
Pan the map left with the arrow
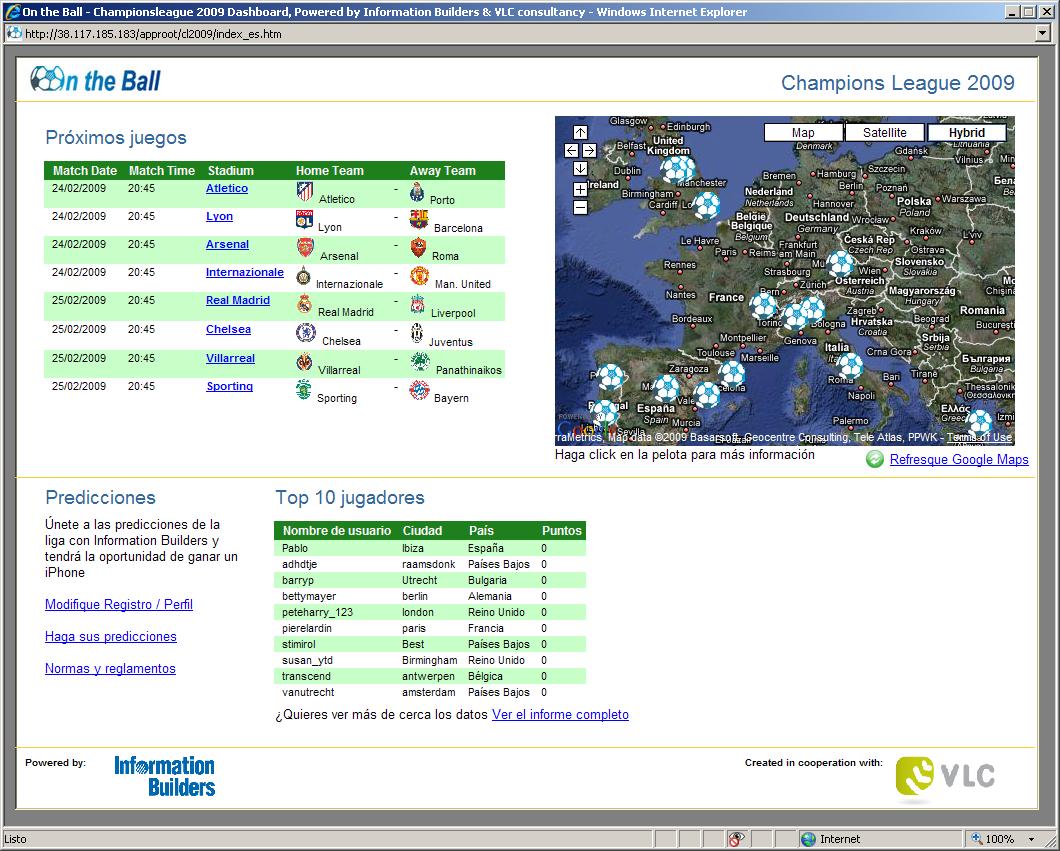[571, 151]
